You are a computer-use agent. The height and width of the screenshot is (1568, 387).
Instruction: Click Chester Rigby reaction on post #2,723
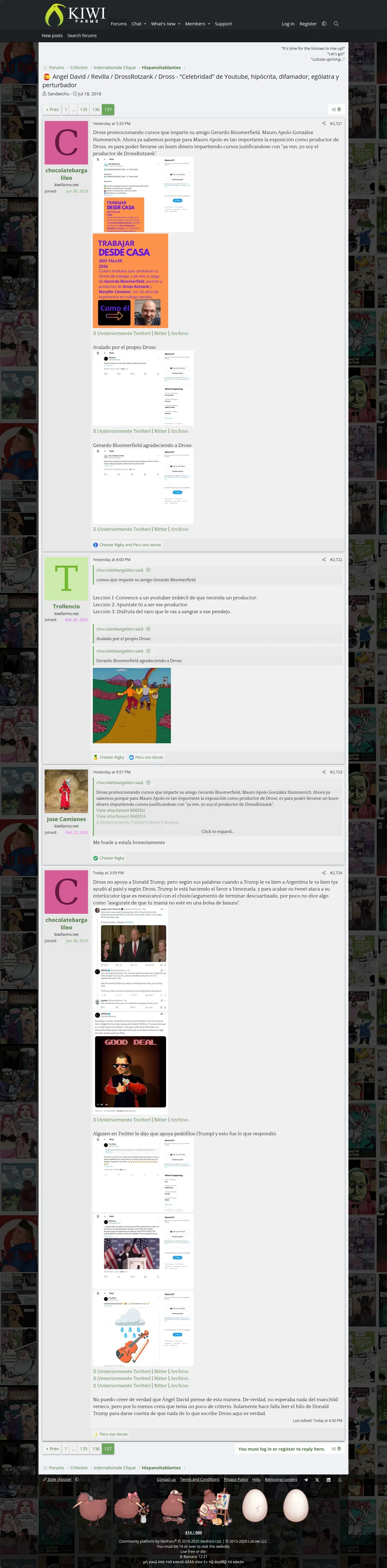112,858
